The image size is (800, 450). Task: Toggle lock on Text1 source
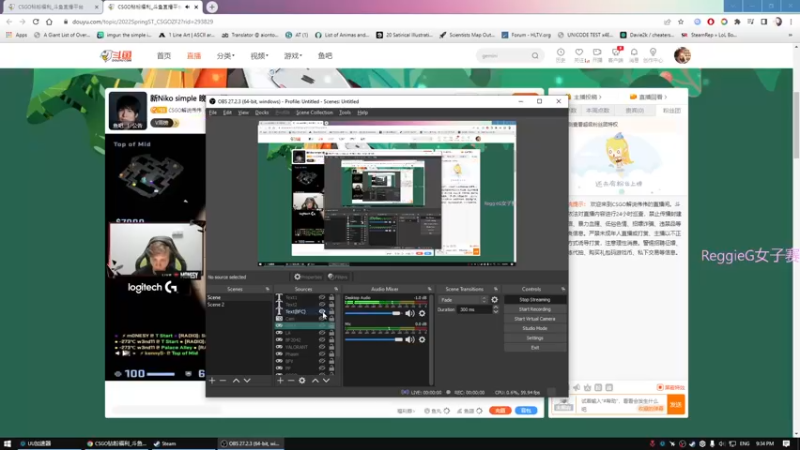tap(332, 297)
